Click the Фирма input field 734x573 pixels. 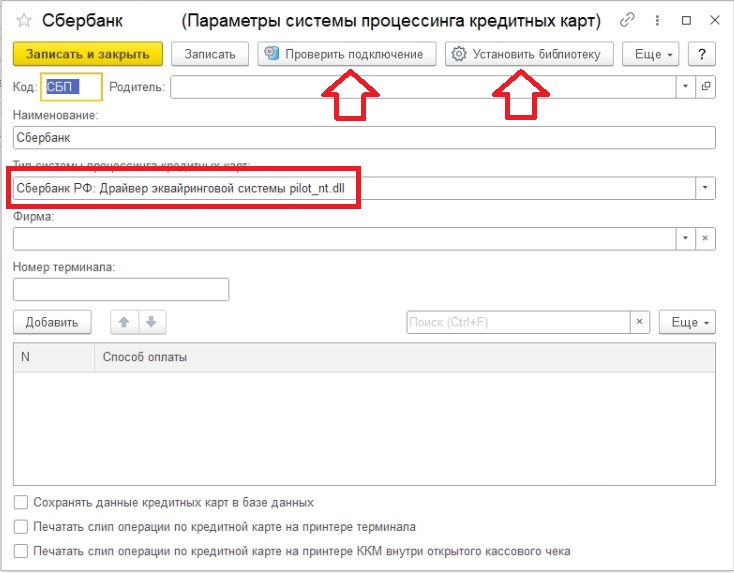[345, 238]
